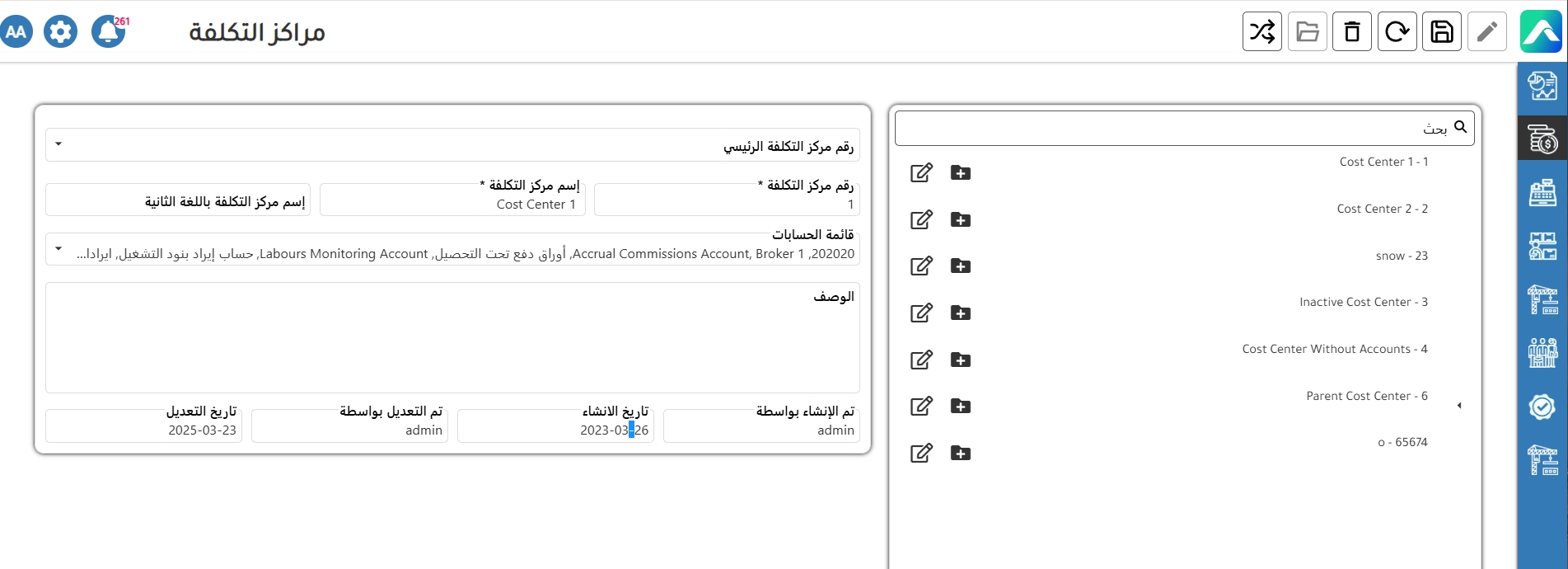Select Inactive Cost Center - 3 in tree
1568x569 pixels.
coord(1363,303)
